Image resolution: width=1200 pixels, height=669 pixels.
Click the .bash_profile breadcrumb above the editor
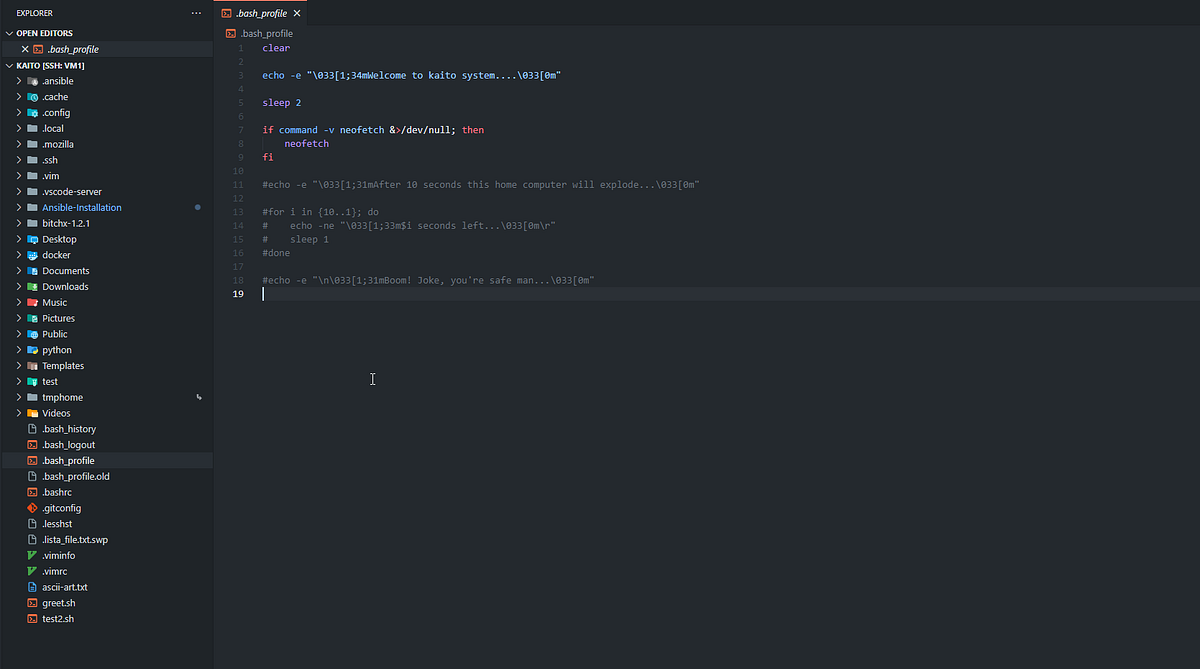(265, 32)
